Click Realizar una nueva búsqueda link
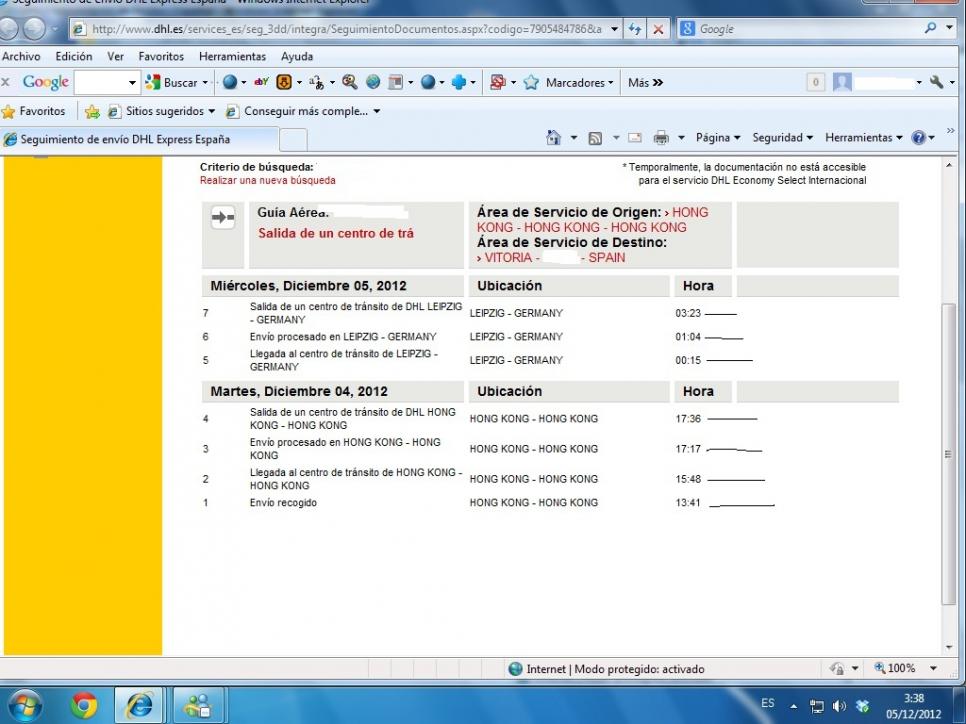 (x=267, y=181)
